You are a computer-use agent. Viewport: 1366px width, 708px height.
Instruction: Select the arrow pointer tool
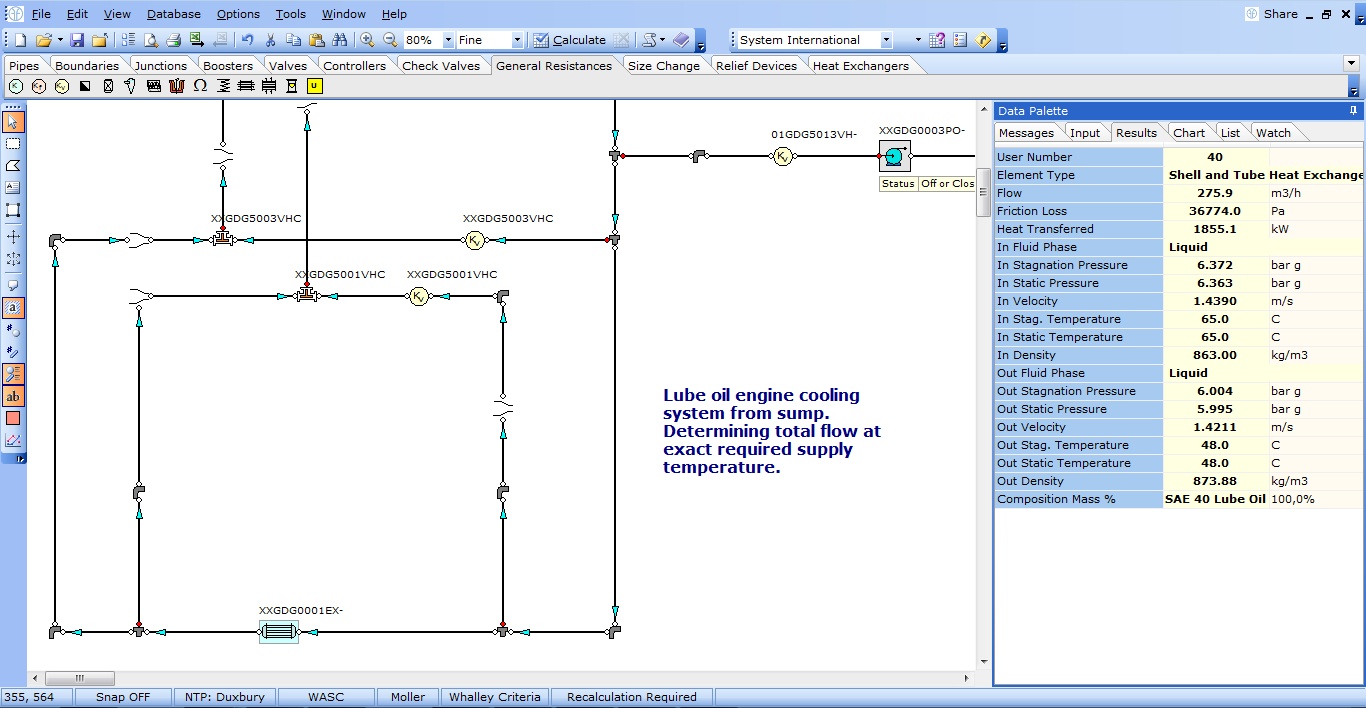(13, 122)
